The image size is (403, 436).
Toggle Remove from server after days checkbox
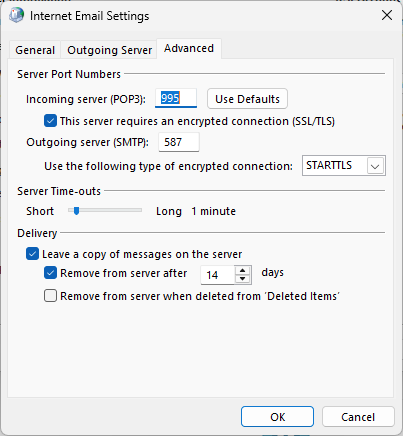coord(50,273)
